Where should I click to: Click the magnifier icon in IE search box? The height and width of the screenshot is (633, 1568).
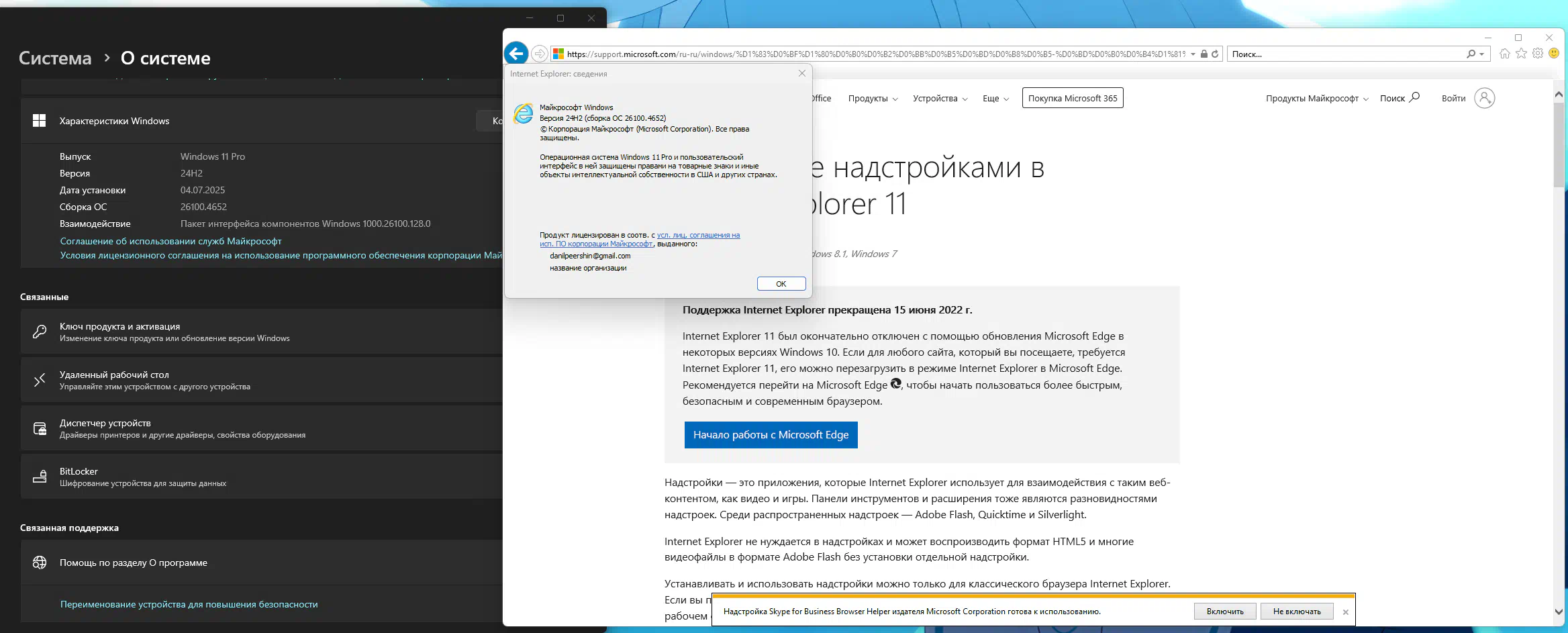[1471, 54]
